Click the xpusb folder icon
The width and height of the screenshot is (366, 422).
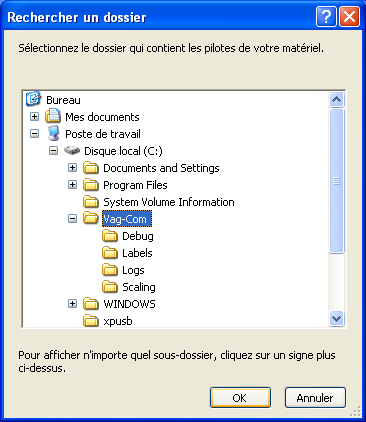(91, 321)
